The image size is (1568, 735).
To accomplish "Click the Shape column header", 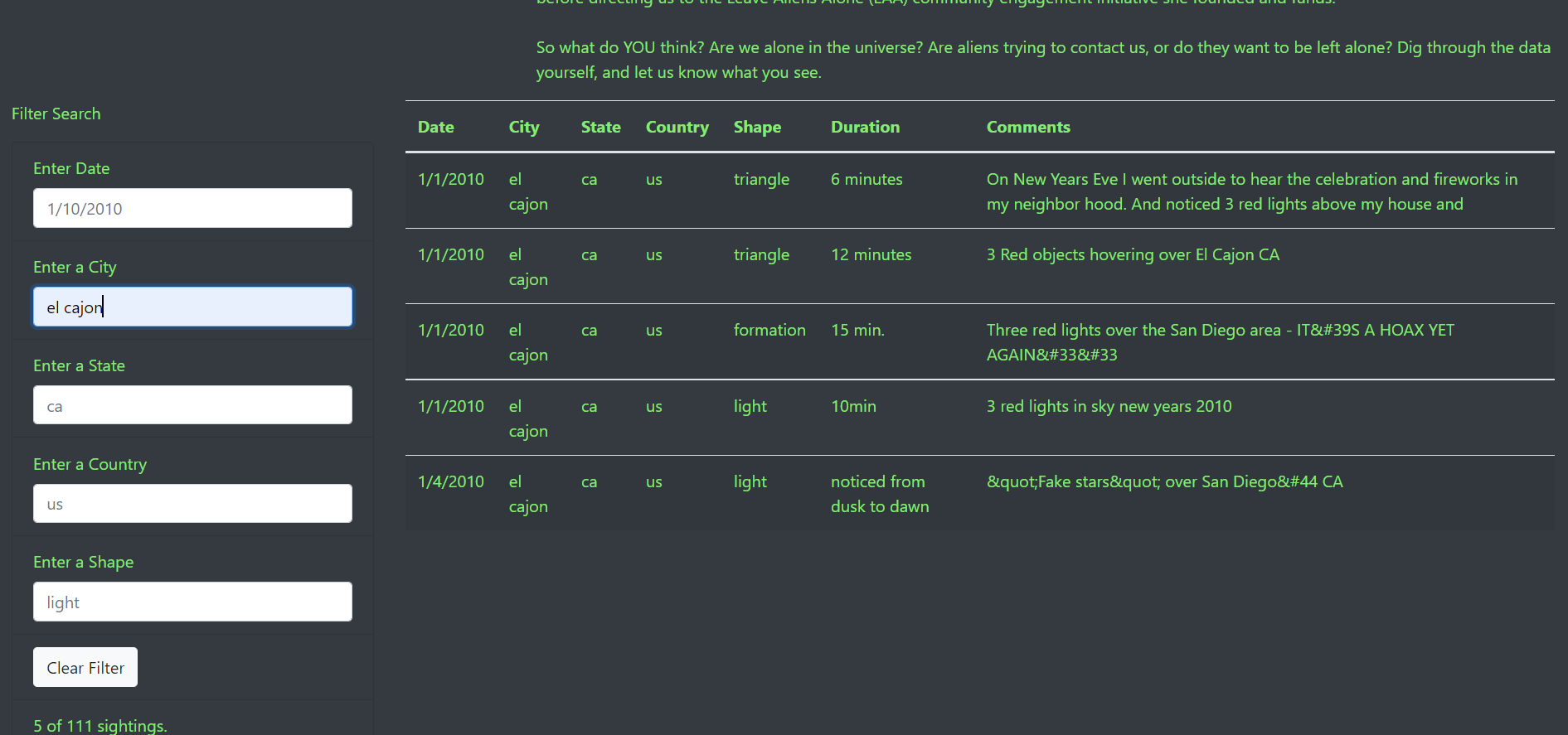I will coord(757,127).
